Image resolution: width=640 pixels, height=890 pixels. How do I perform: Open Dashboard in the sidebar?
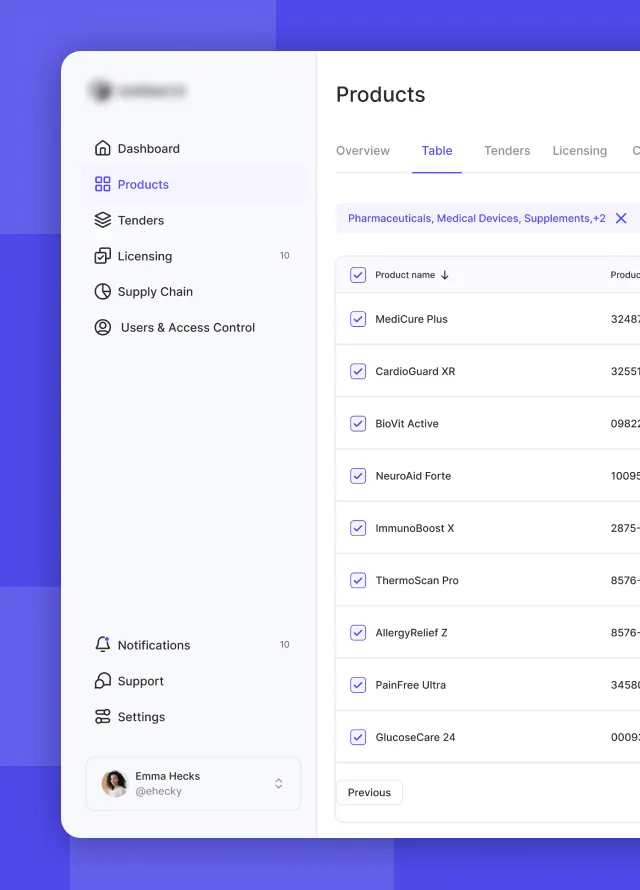(x=193, y=148)
